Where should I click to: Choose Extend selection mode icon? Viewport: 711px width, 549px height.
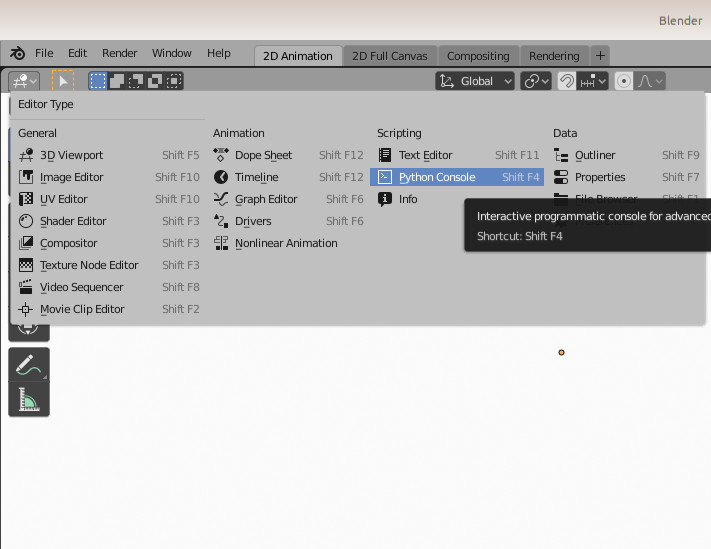coord(117,82)
